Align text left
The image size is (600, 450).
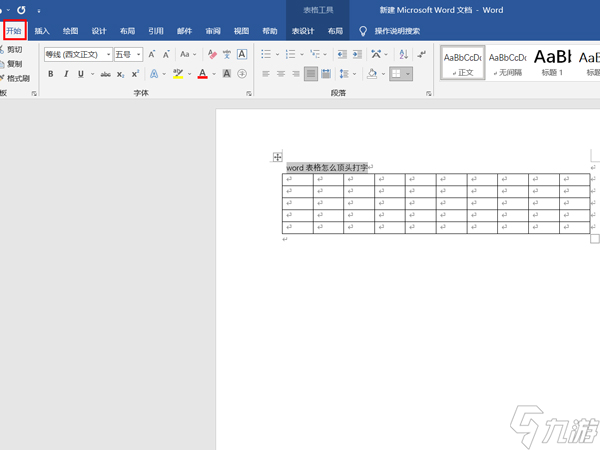pos(266,74)
